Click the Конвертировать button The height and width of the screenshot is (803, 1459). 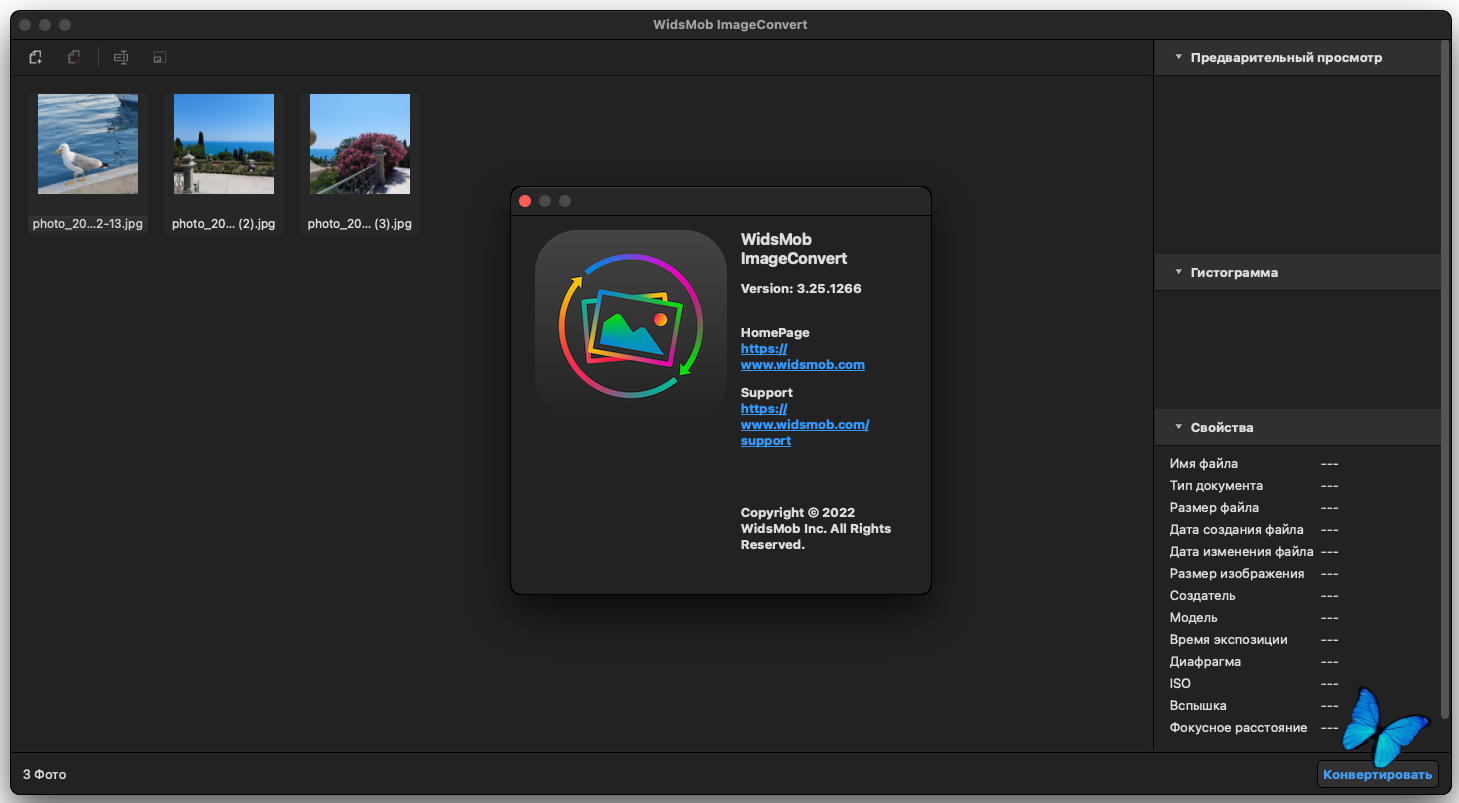1378,774
